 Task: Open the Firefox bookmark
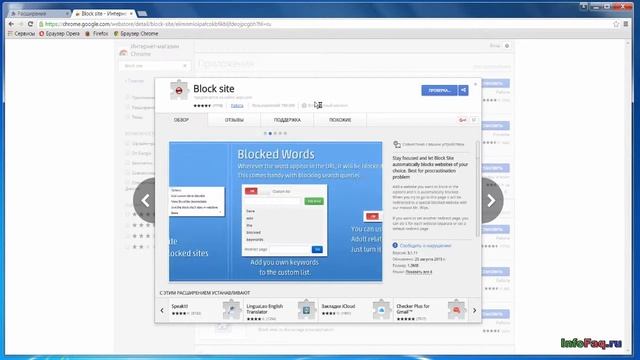[x=97, y=33]
